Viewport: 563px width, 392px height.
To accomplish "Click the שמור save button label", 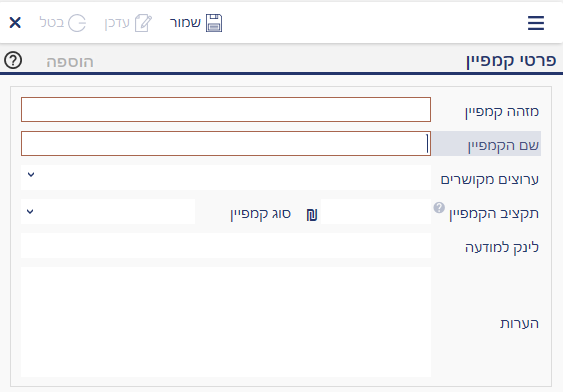I will [185, 23].
